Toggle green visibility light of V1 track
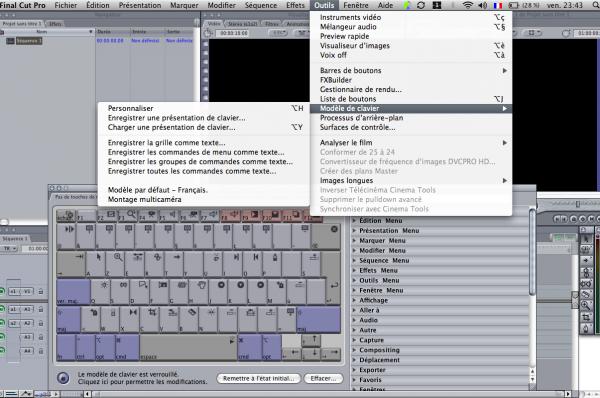The image size is (600, 398). click(x=2, y=292)
